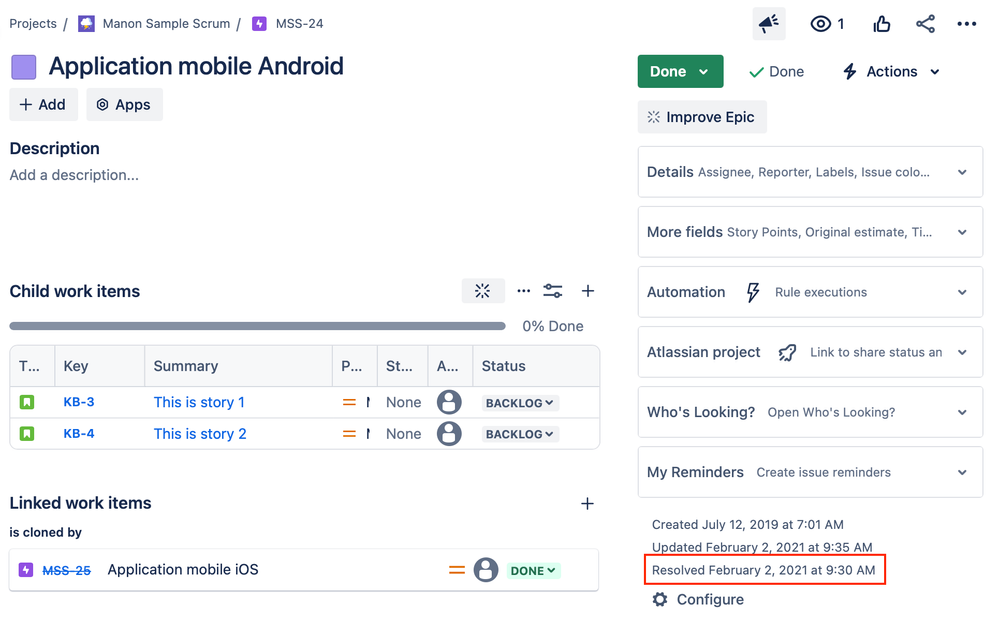Sort by the Summary column header

(238, 366)
